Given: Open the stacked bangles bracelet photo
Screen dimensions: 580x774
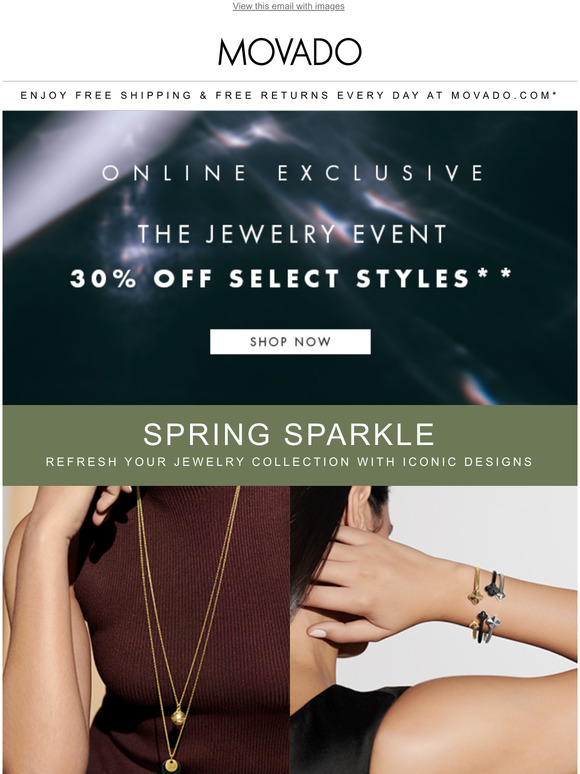Looking at the screenshot, I should coord(433,630).
